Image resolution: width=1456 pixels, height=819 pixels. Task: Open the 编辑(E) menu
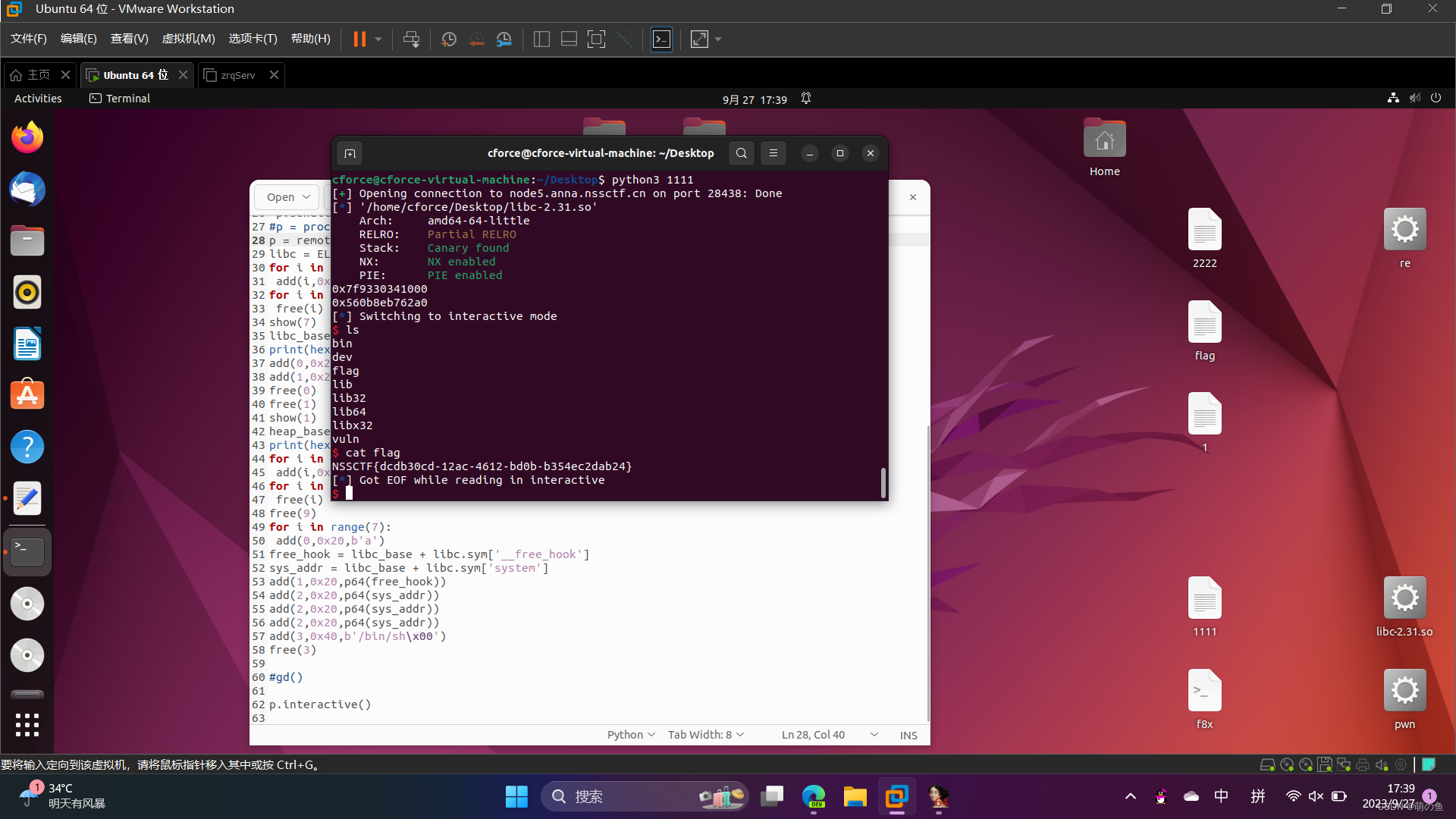[x=78, y=39]
